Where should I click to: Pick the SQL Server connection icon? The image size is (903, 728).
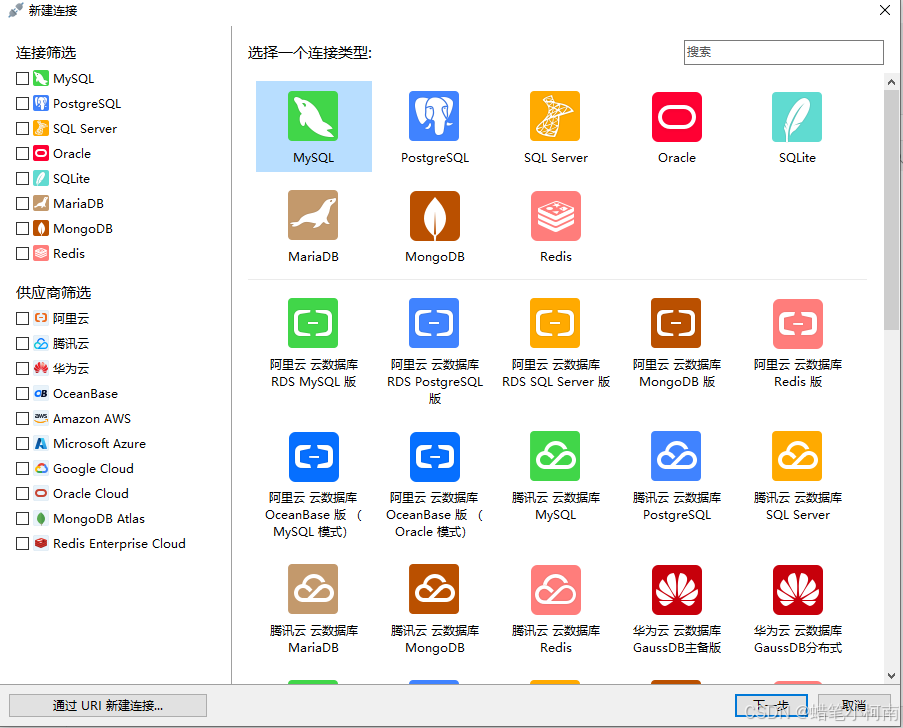tap(555, 116)
